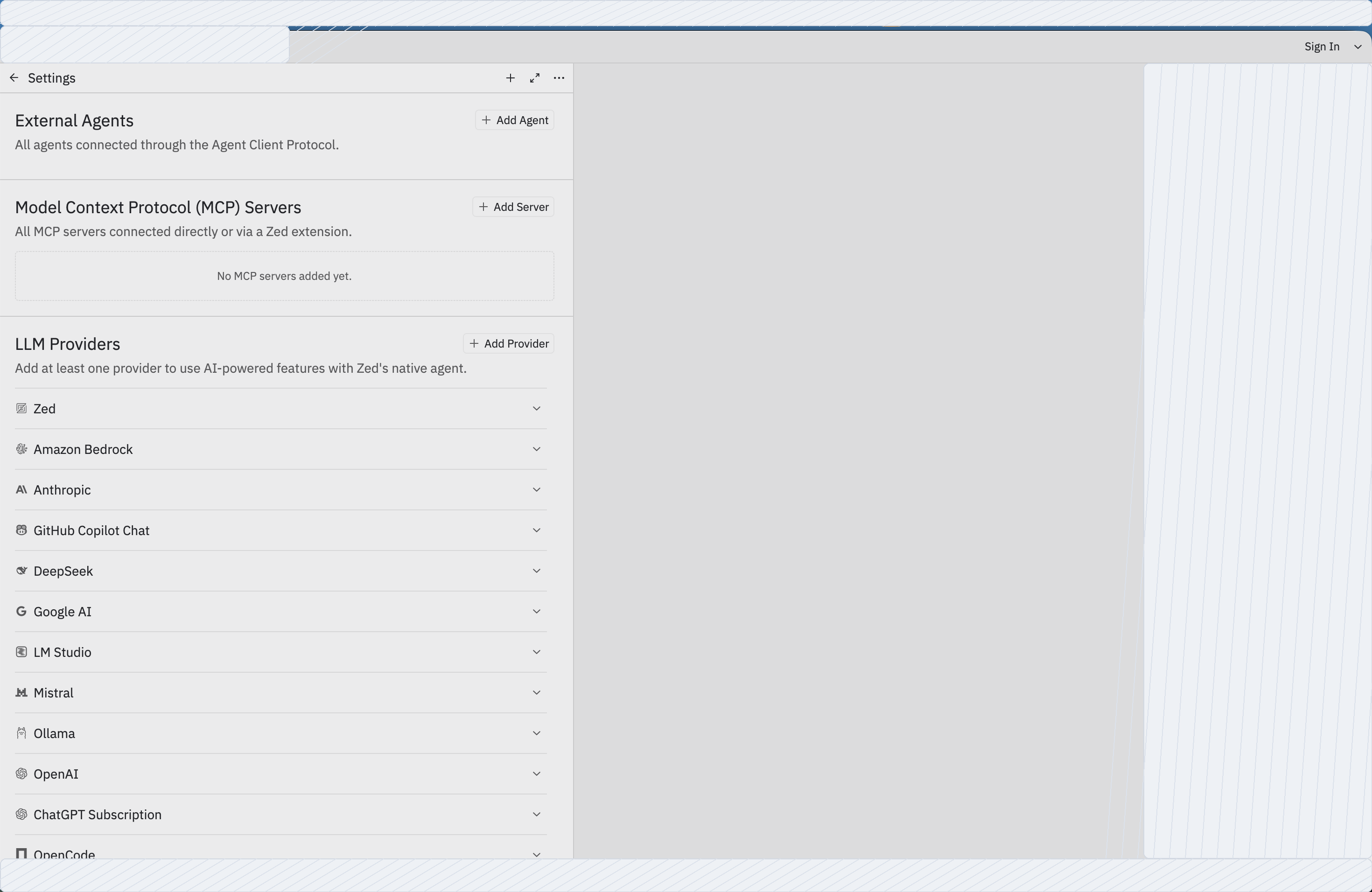Image resolution: width=1372 pixels, height=892 pixels.
Task: Click the Zed provider icon
Action: (21, 409)
